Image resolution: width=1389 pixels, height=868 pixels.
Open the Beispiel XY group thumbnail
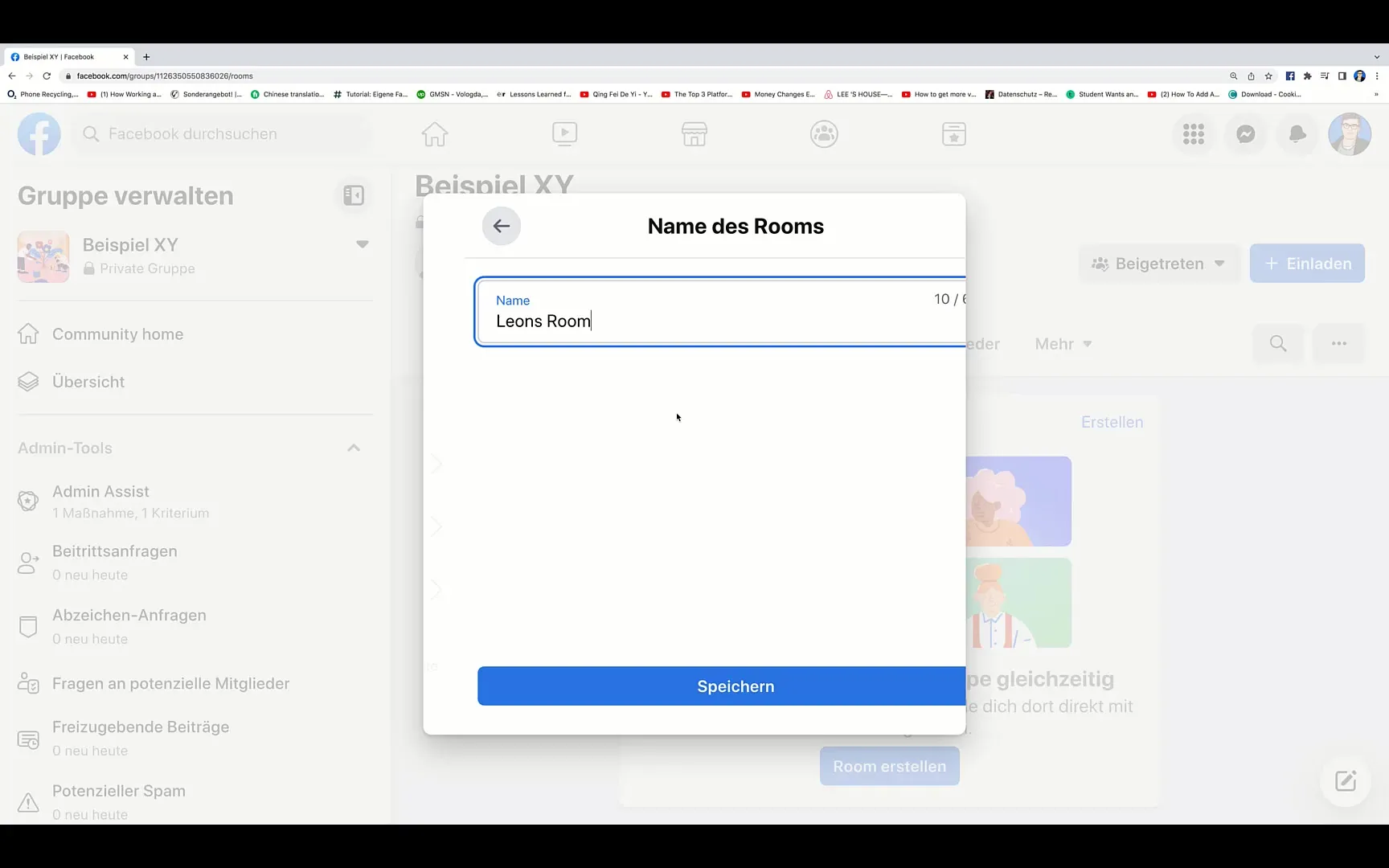(43, 257)
